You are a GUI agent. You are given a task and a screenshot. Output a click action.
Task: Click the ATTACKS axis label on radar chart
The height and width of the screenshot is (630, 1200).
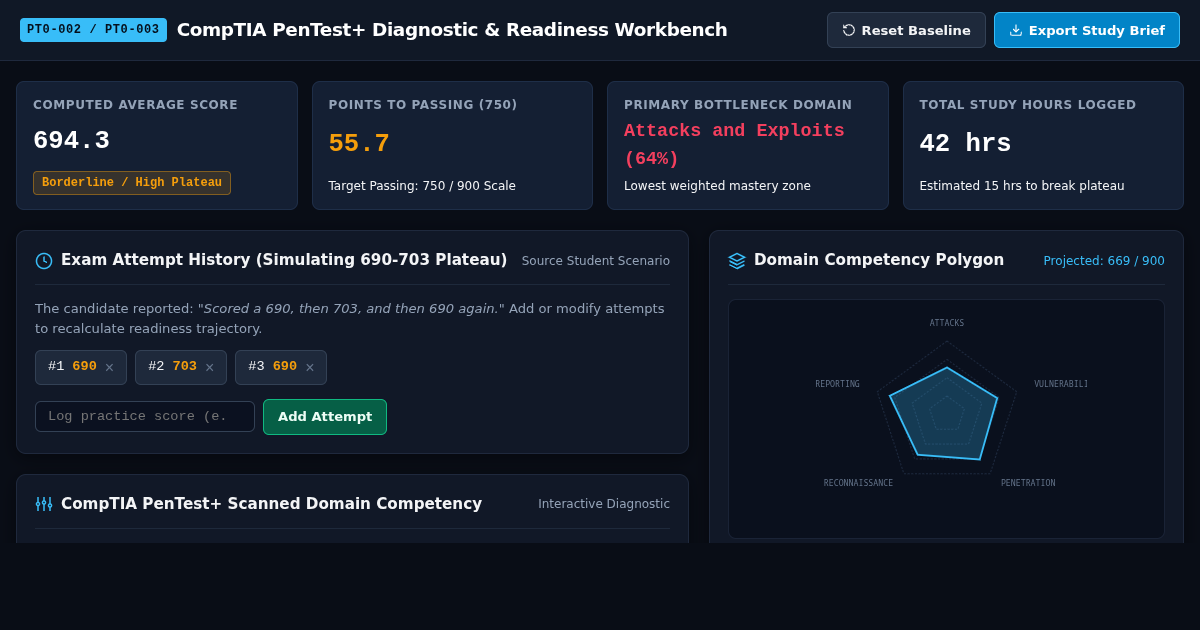click(947, 323)
